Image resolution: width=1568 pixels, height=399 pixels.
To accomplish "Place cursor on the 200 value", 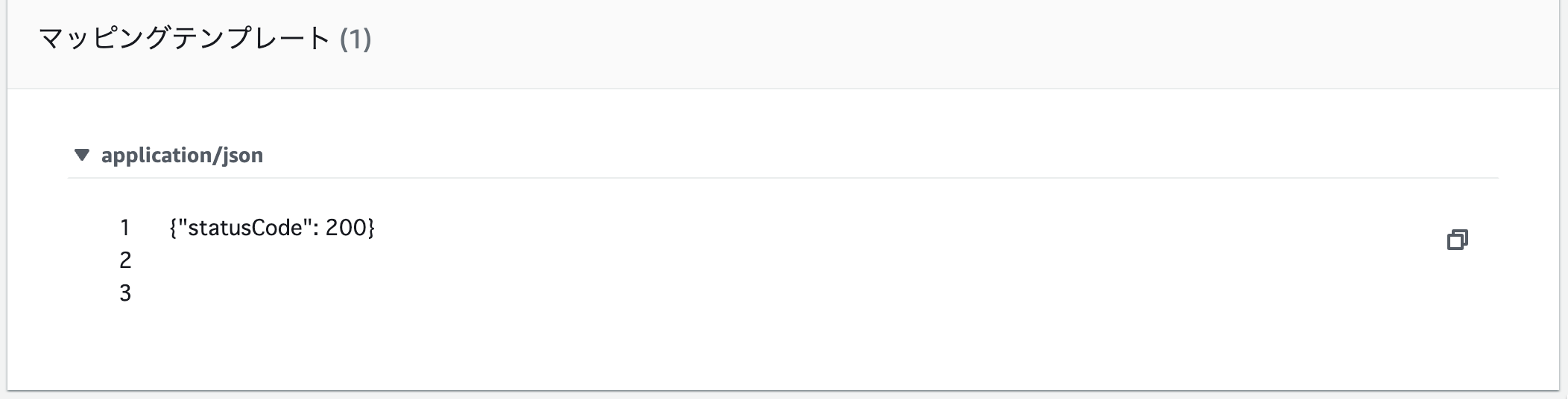I will [345, 227].
